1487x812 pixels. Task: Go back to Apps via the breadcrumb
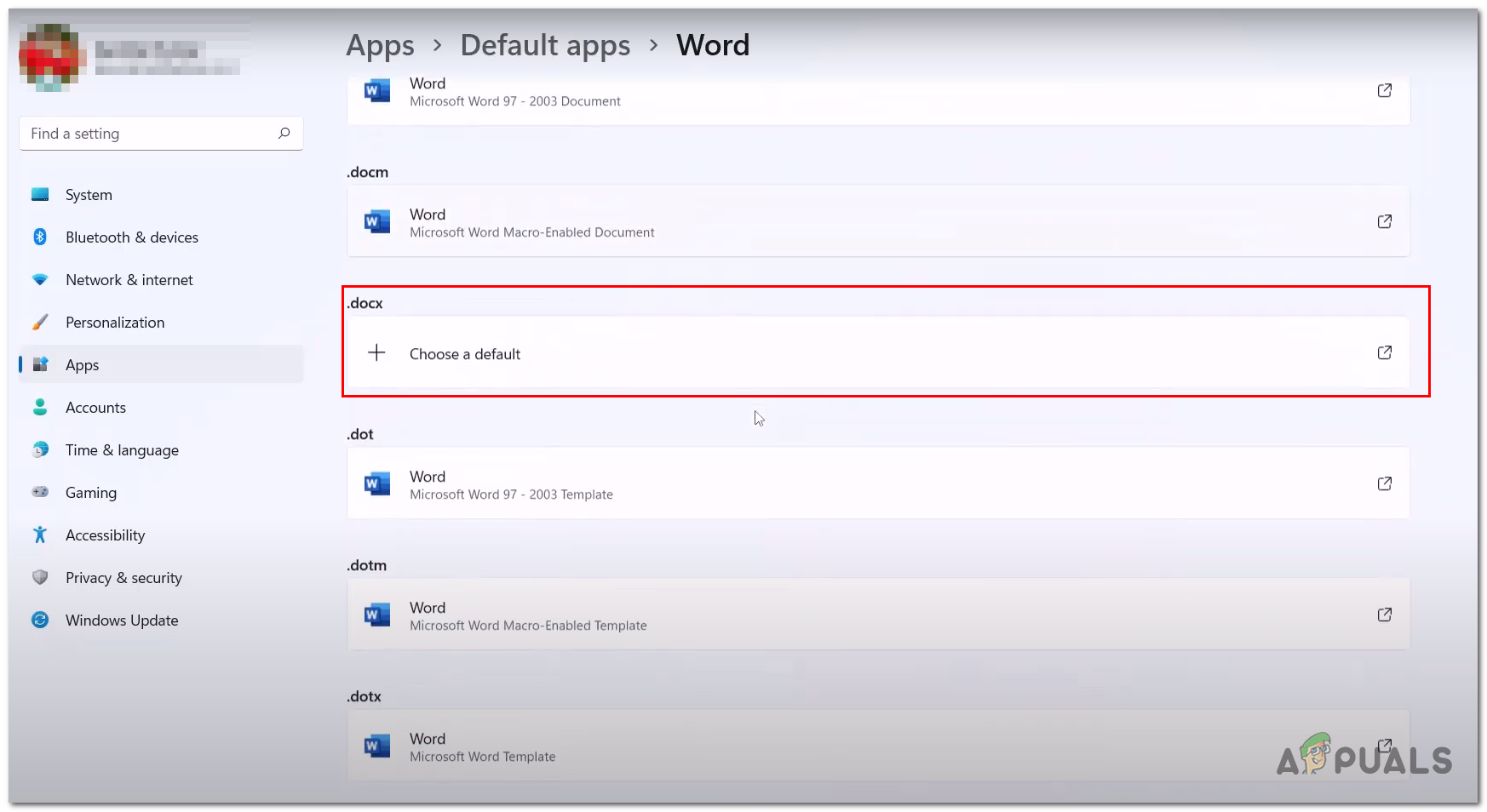coord(380,45)
